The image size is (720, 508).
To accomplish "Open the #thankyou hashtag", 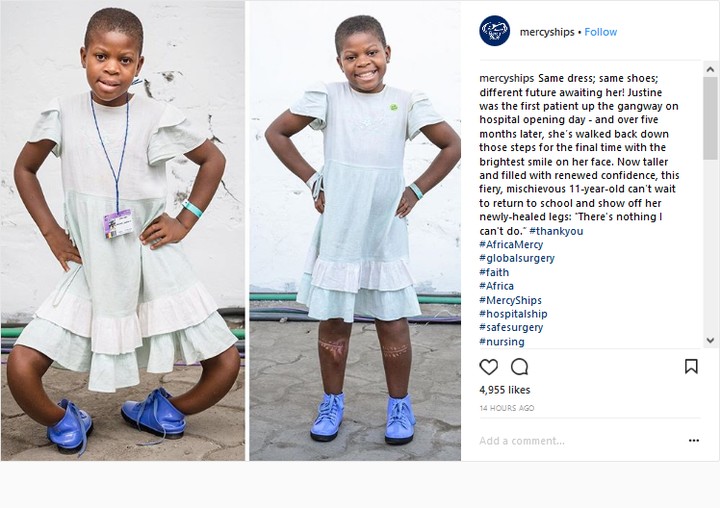I will pos(556,231).
